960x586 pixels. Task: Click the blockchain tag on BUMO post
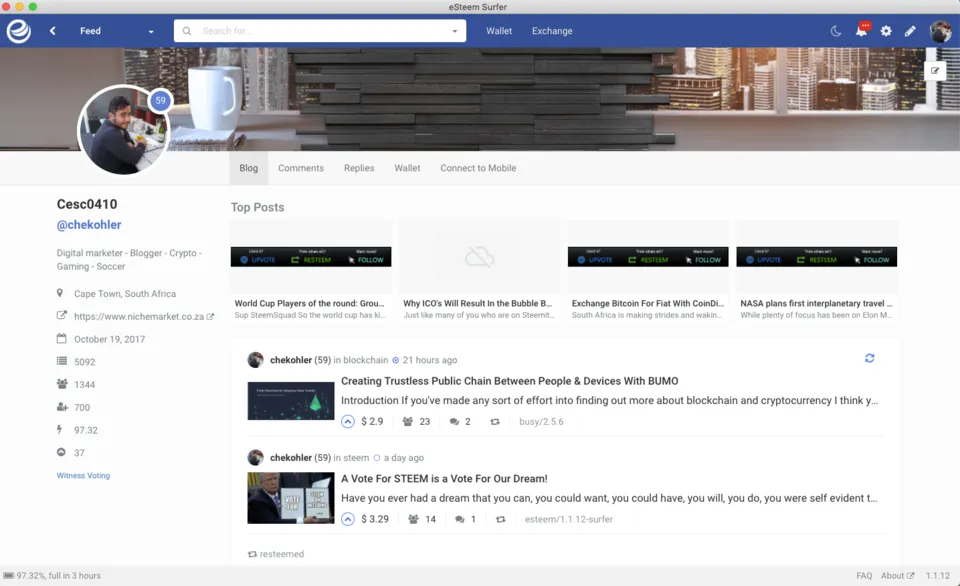click(366, 360)
